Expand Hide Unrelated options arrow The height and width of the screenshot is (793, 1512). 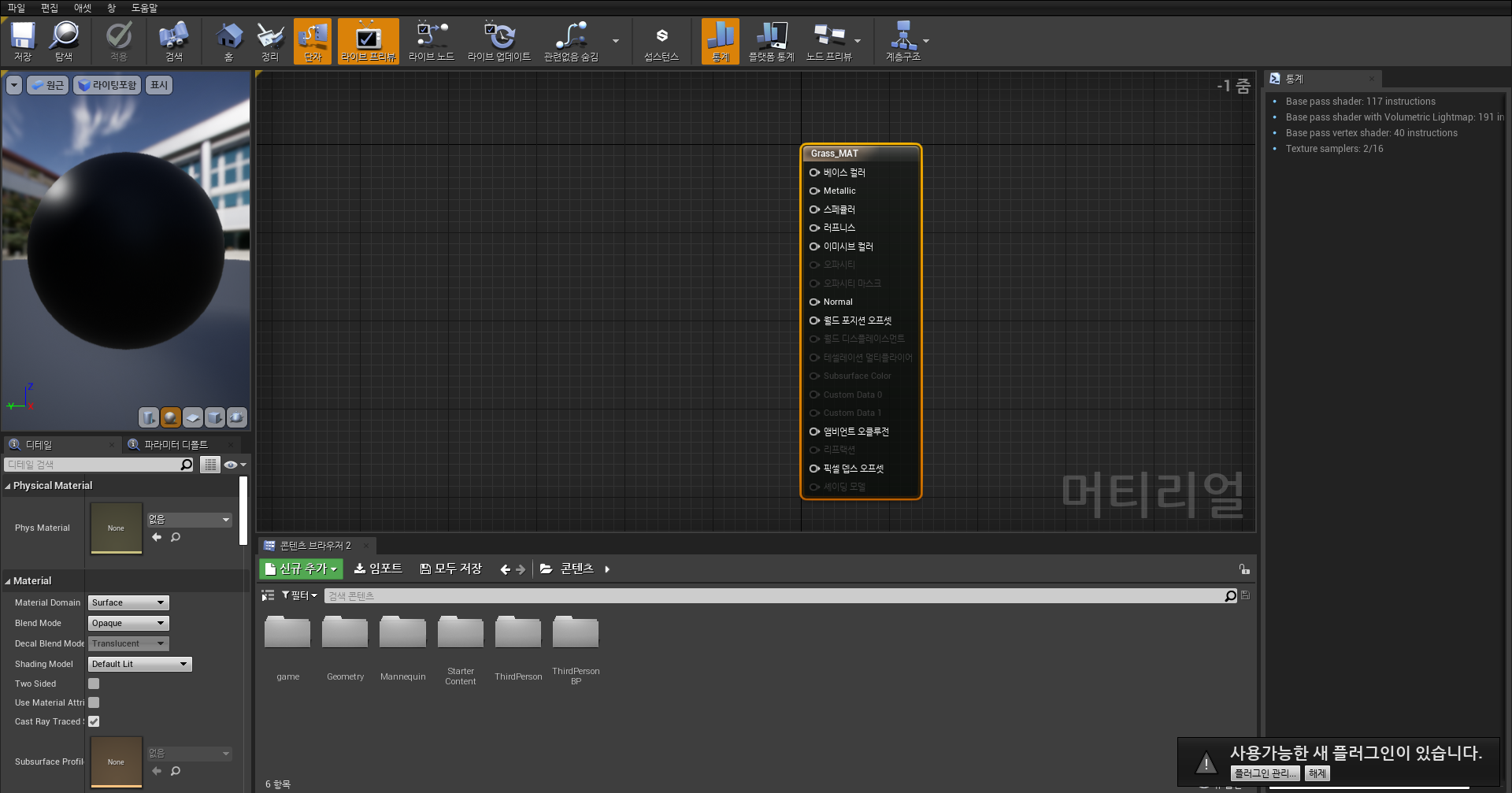click(616, 41)
